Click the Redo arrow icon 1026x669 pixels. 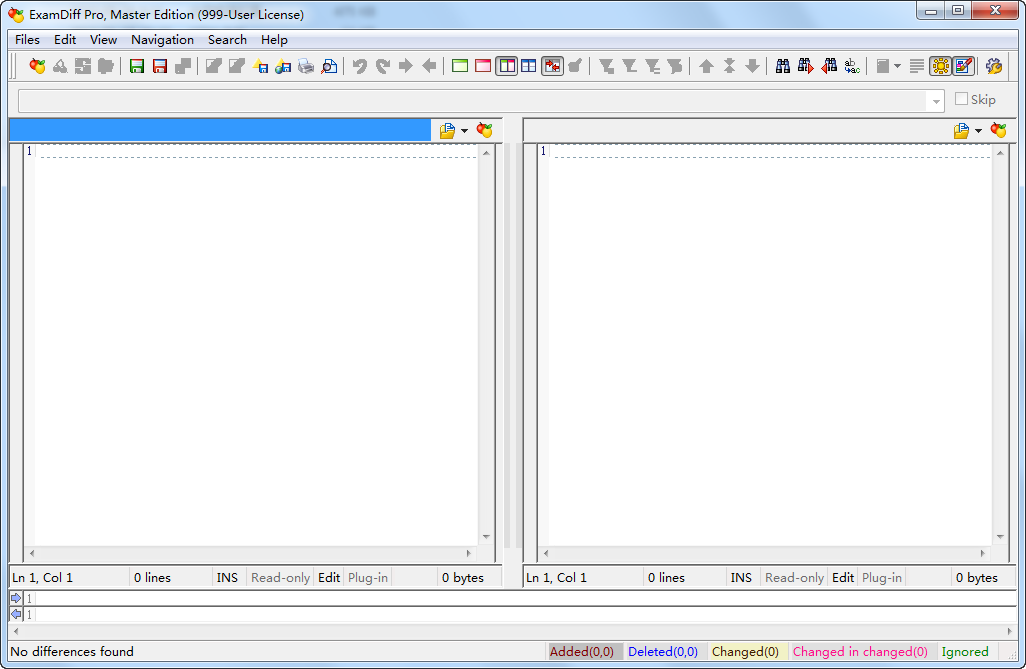point(383,66)
